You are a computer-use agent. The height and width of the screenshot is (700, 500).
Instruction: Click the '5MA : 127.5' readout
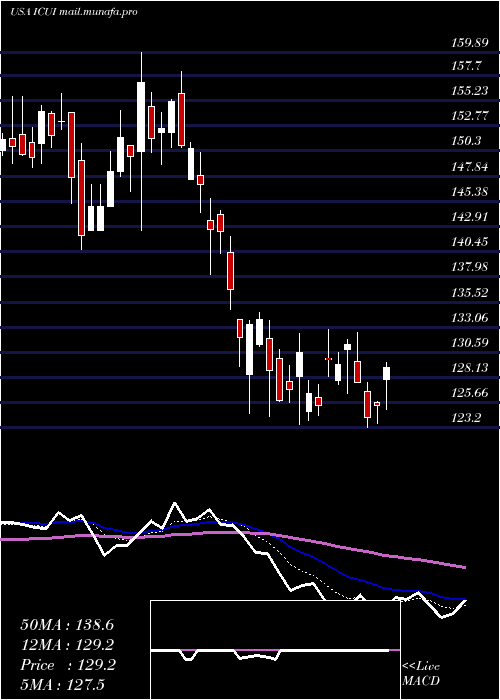[62, 684]
